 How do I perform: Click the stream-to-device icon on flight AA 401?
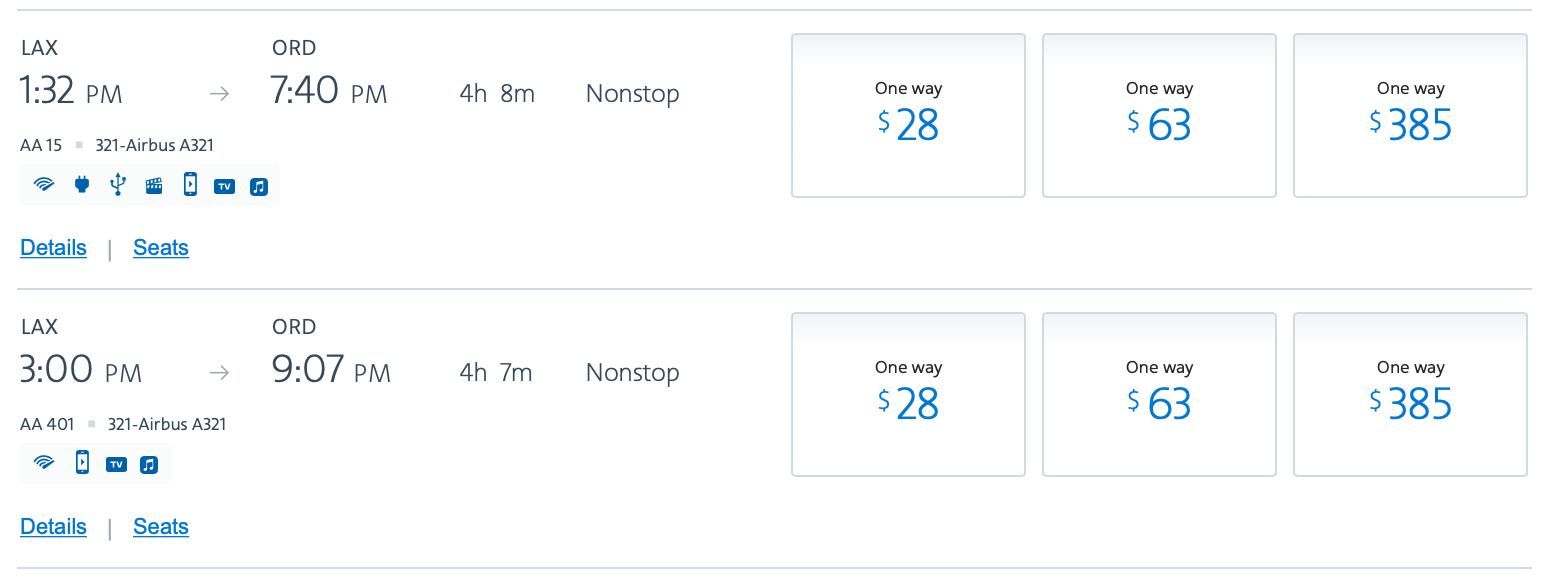point(81,463)
